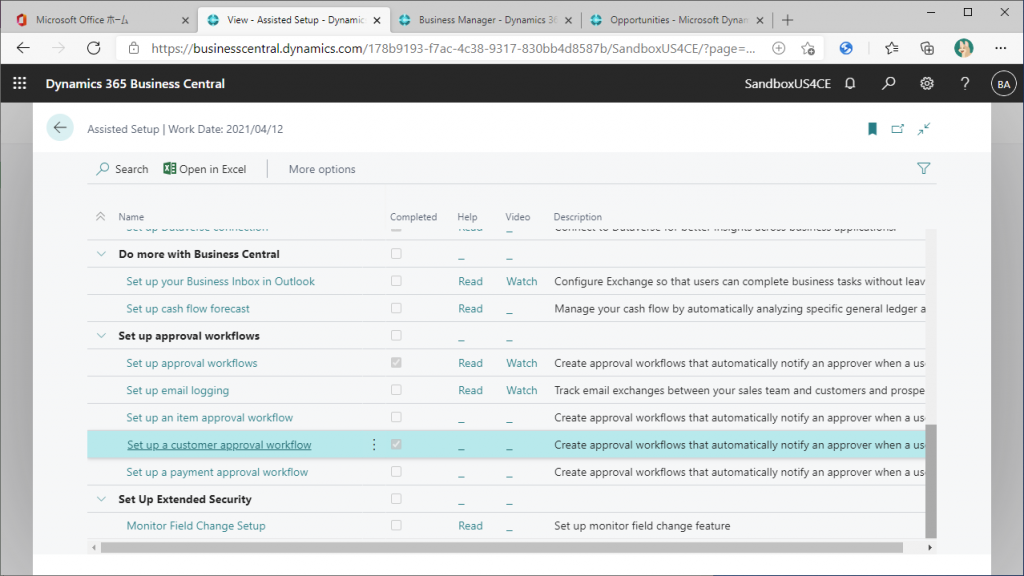The height and width of the screenshot is (576, 1024).
Task: Open Set up a payment approval workflow
Action: pyautogui.click(x=217, y=472)
